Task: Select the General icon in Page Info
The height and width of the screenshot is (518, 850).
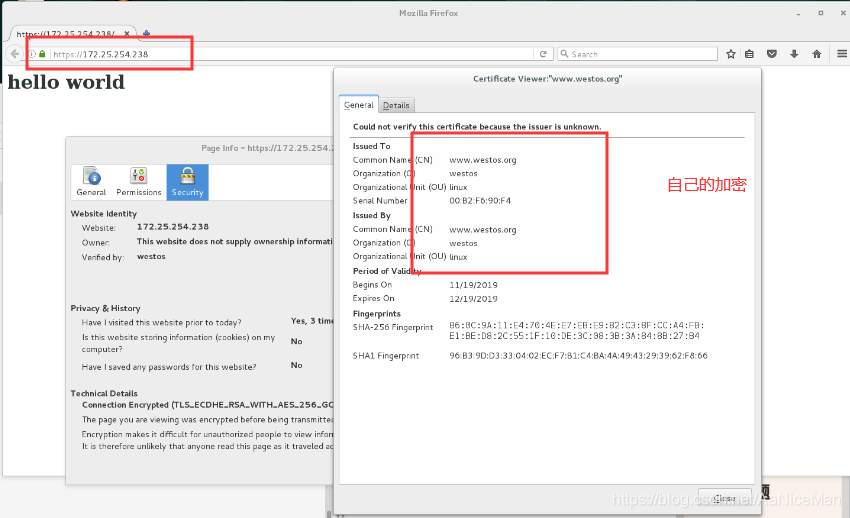Action: coord(91,182)
